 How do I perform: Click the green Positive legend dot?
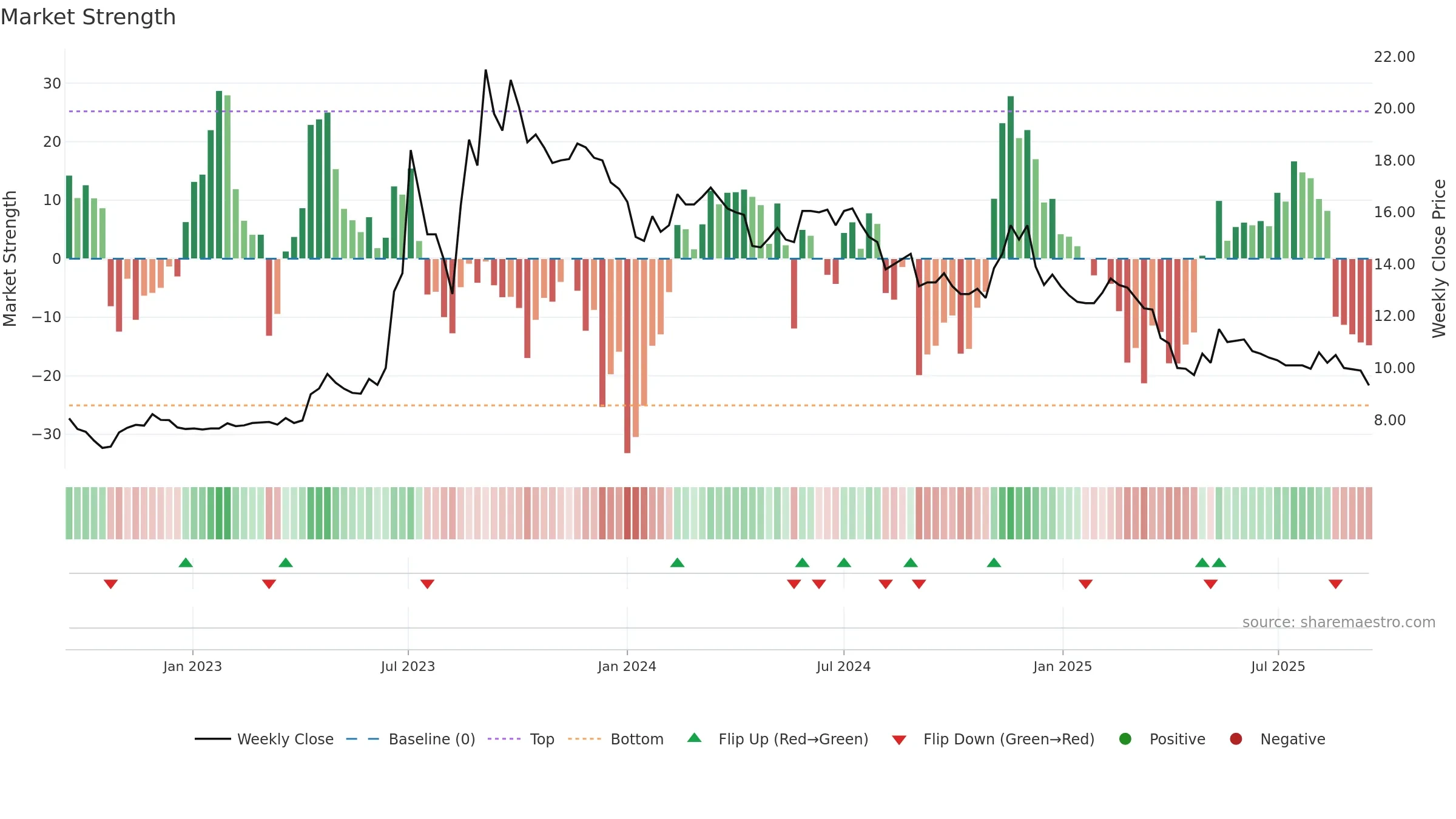coord(1125,739)
